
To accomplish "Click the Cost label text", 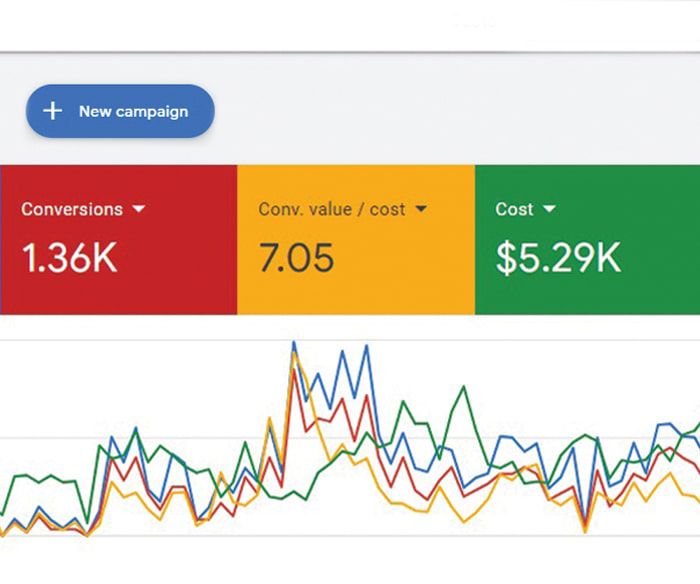I will [x=514, y=209].
